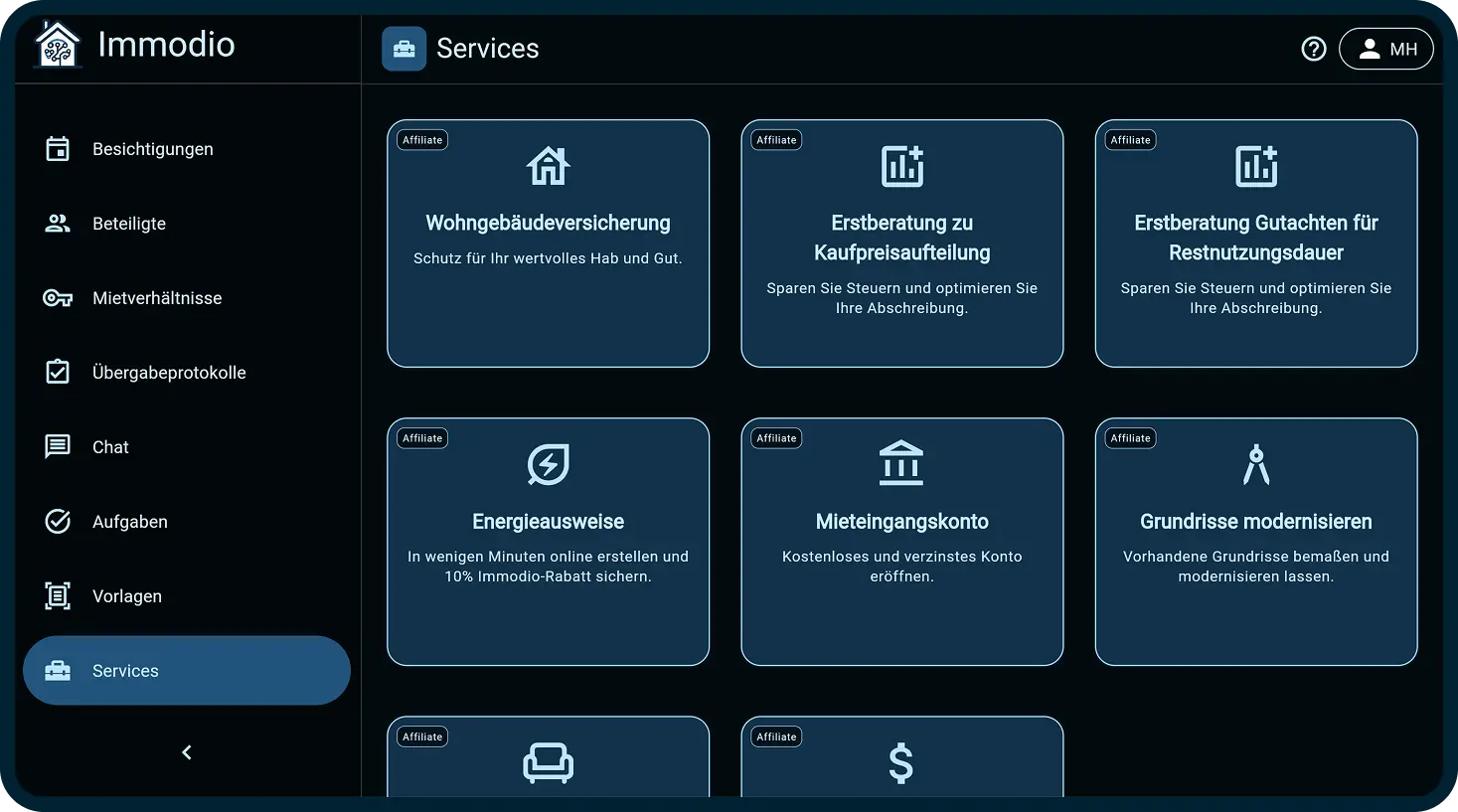Click the Affiliate badge on the sofa card
The width and height of the screenshot is (1458, 812).
(422, 736)
